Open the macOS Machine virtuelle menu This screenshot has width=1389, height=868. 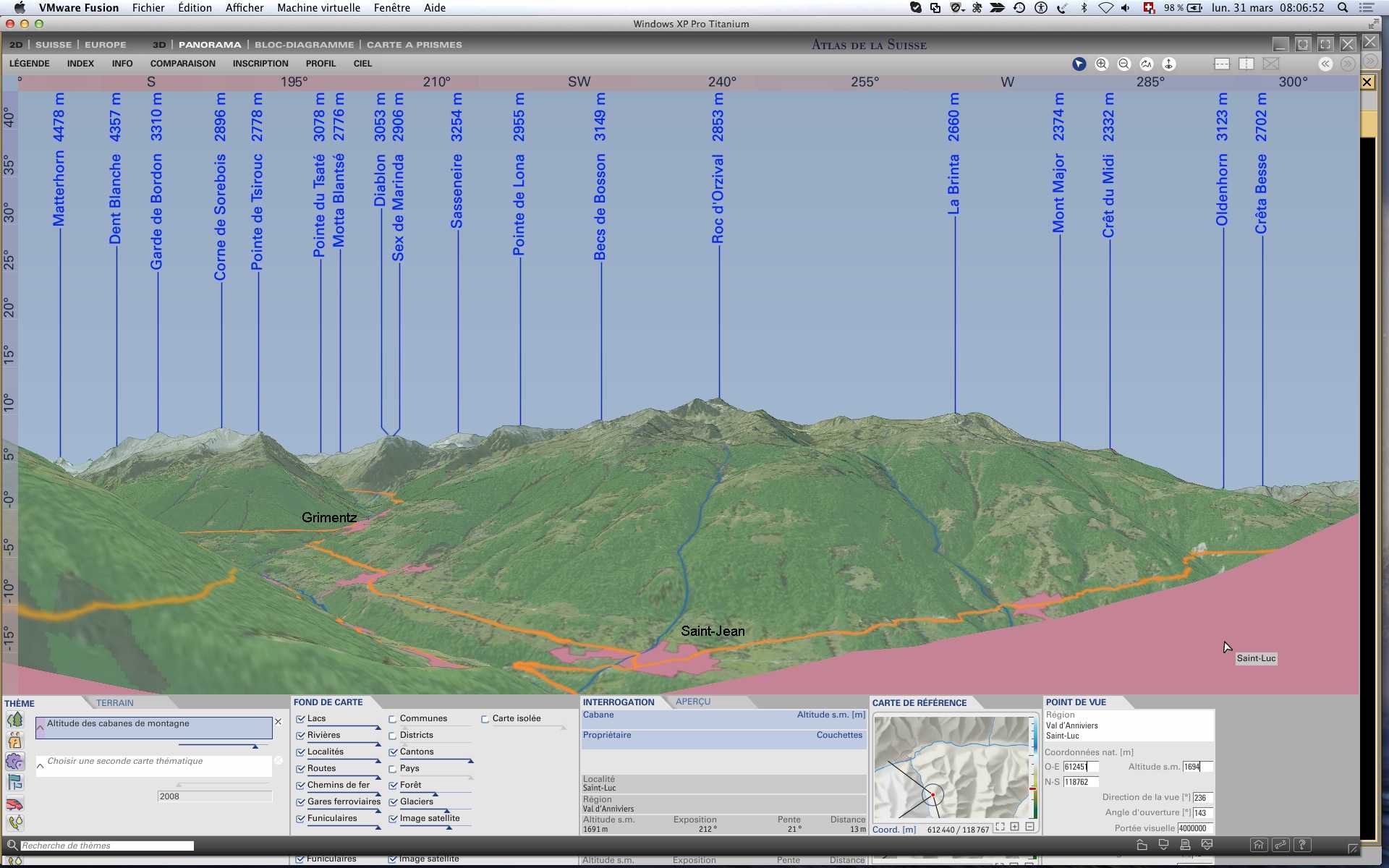click(x=318, y=8)
